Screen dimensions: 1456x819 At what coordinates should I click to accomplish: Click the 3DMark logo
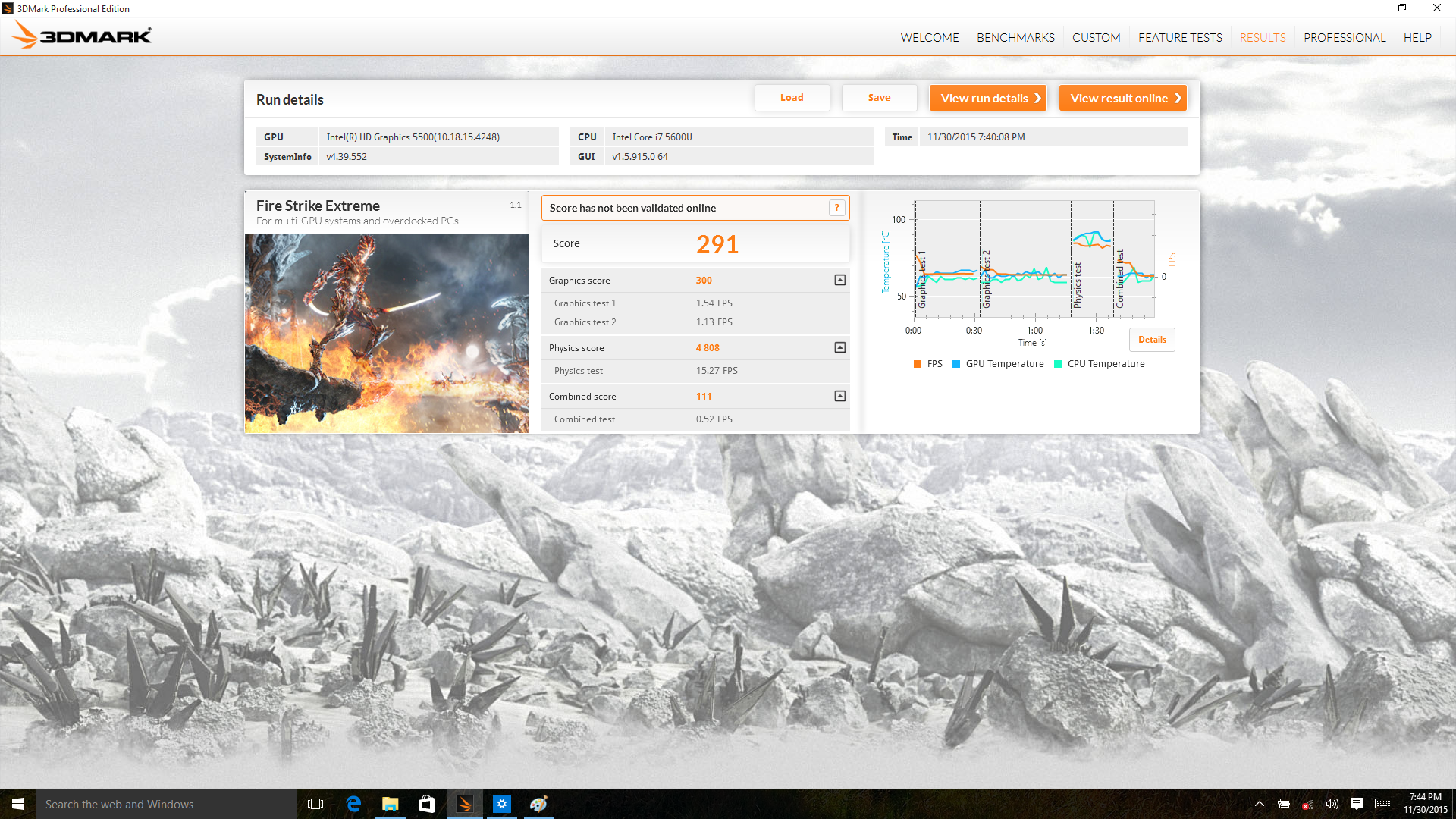(82, 35)
